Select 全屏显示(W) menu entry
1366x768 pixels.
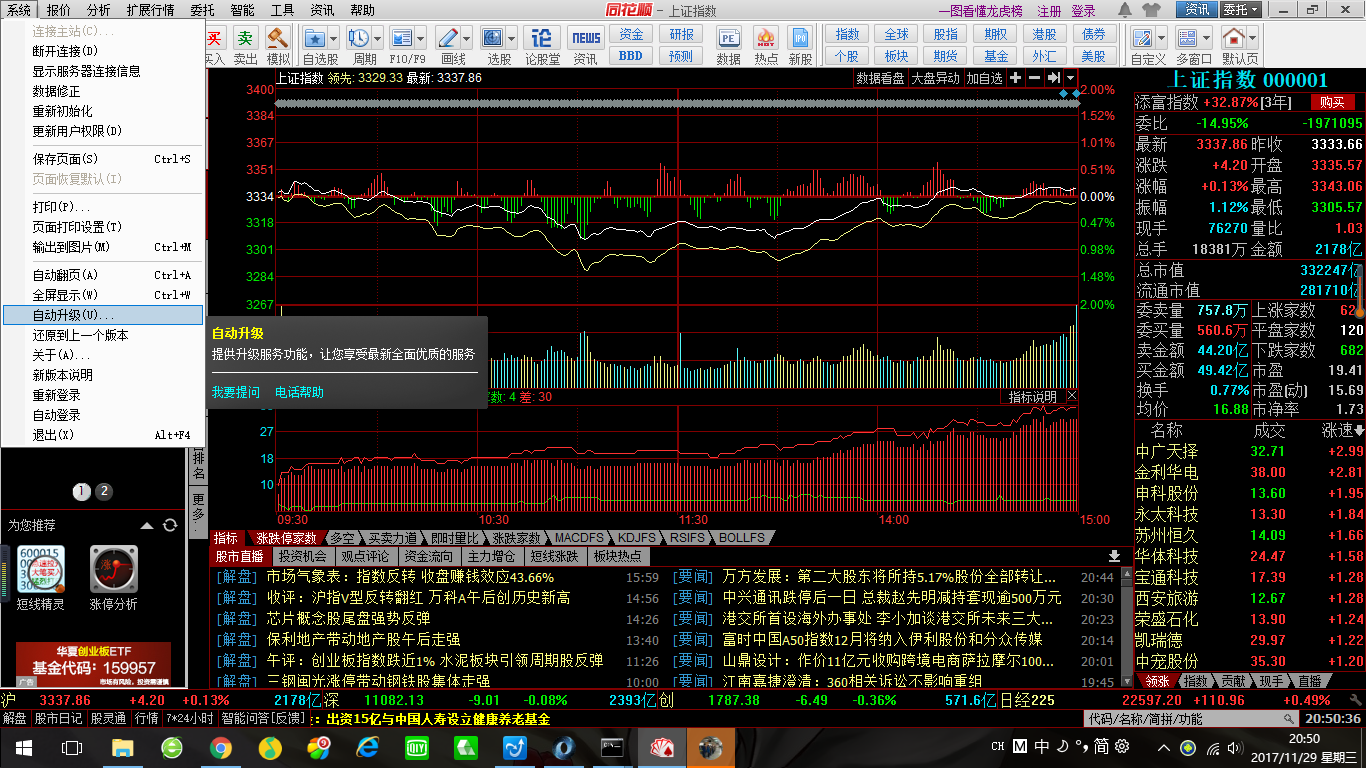[102, 295]
